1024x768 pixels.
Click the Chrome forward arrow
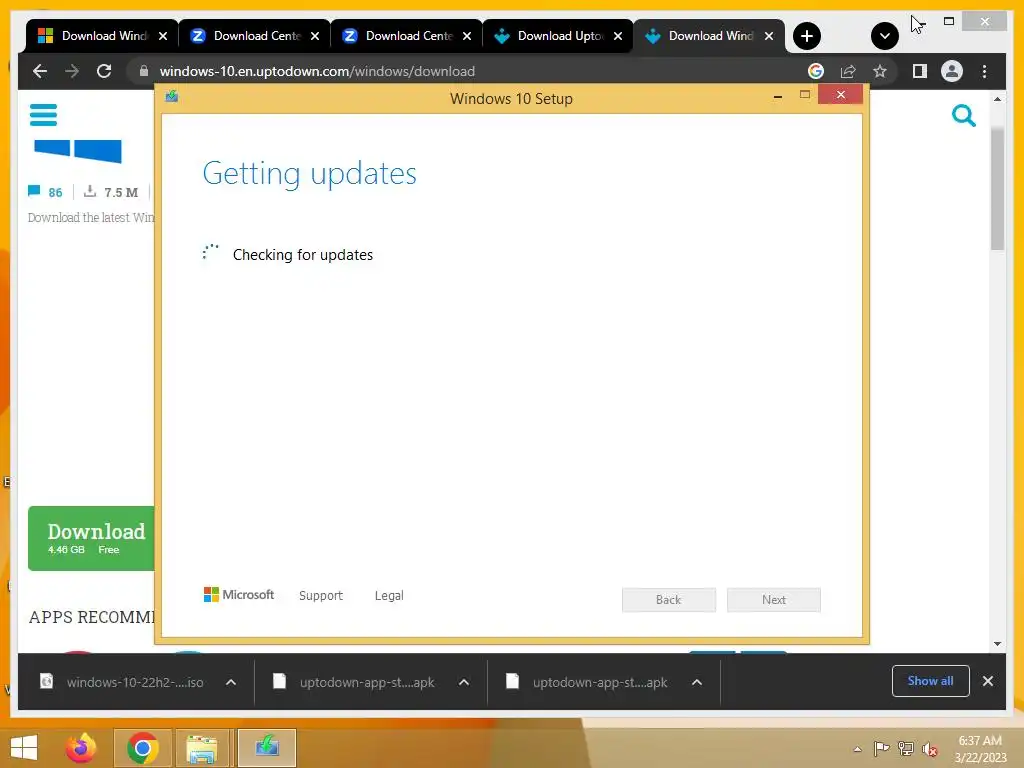coord(72,71)
